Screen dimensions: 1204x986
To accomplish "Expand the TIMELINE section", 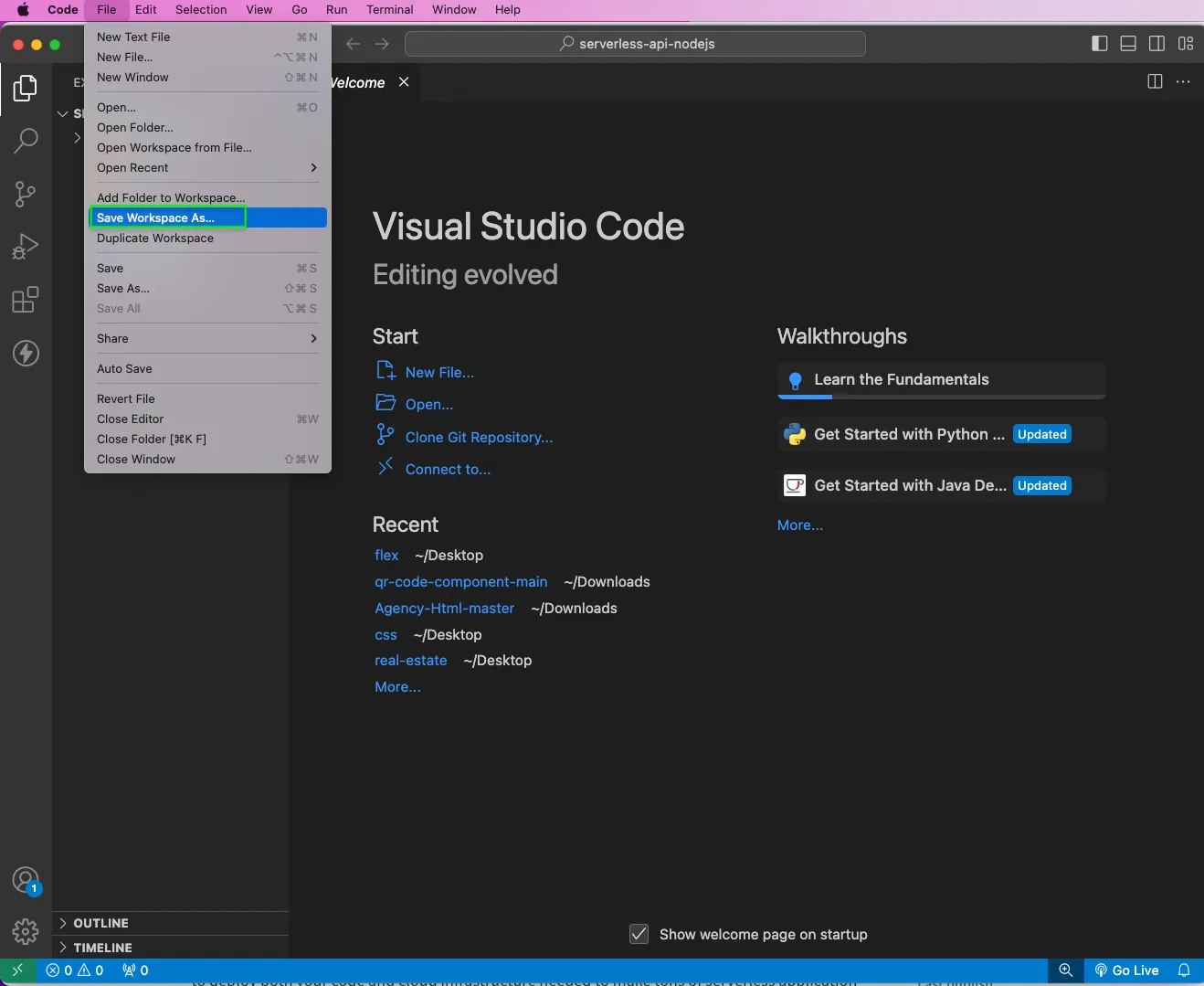I will [x=171, y=948].
